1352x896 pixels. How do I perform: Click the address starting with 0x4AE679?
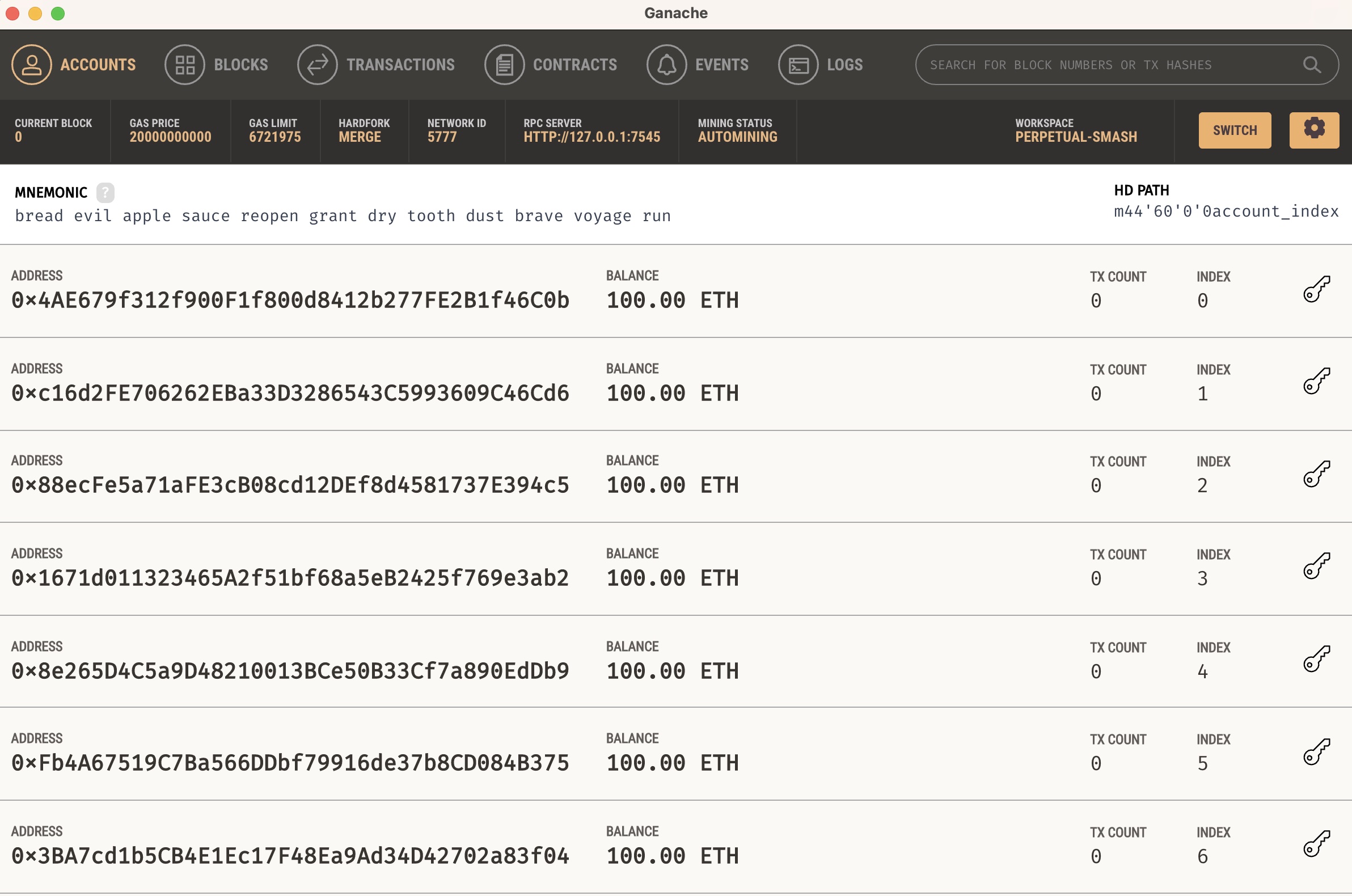[290, 300]
